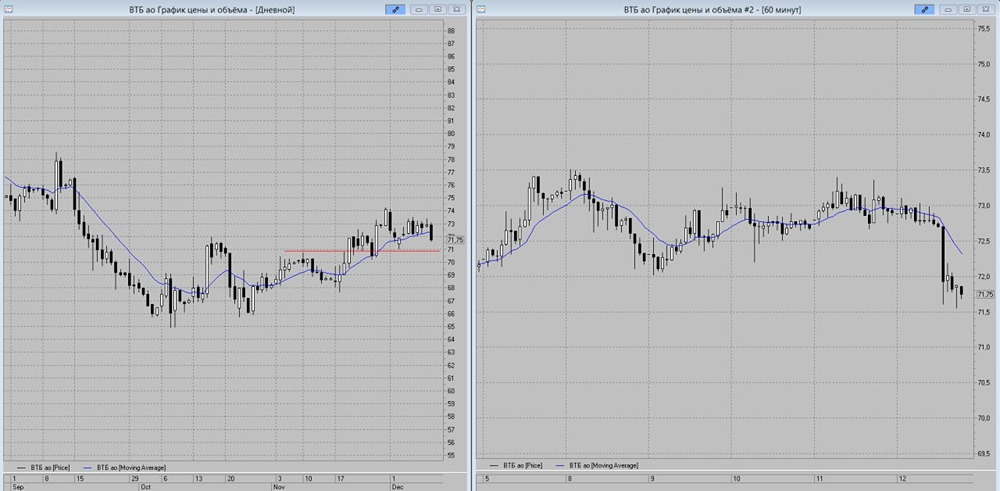Screen dimensions: 1000x491
Task: Close the Дневной chart window
Action: (x=456, y=10)
